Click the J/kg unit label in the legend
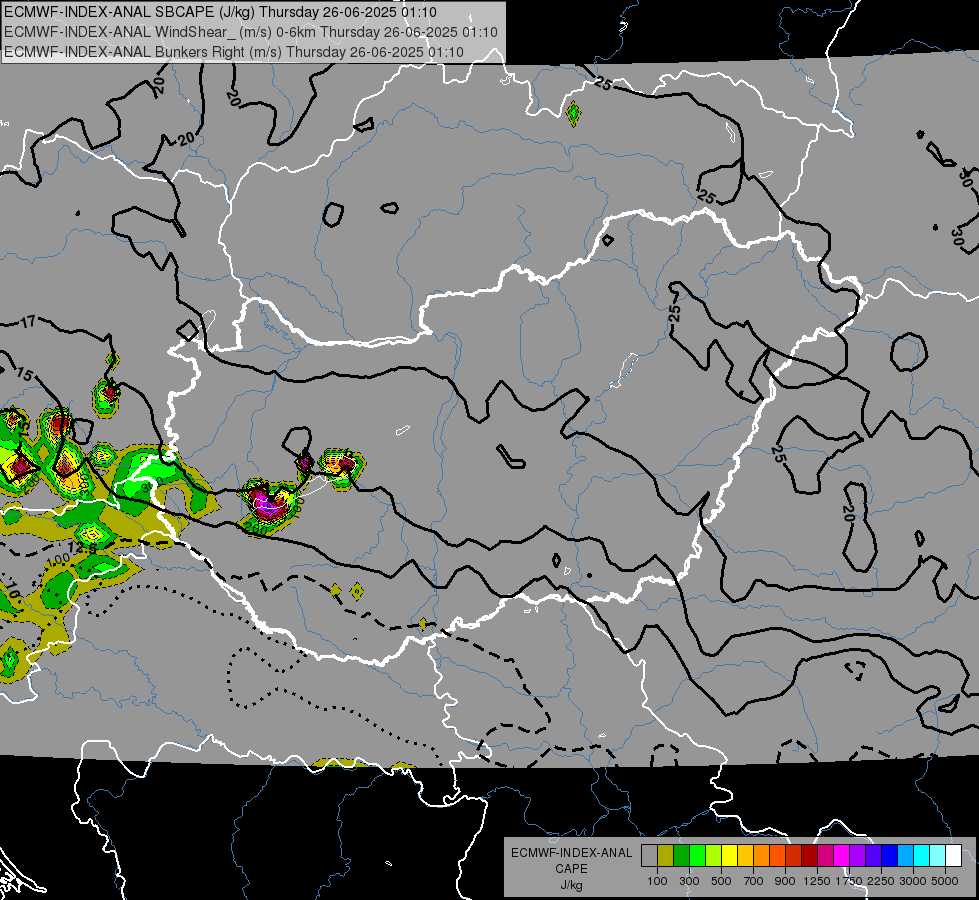 click(571, 885)
